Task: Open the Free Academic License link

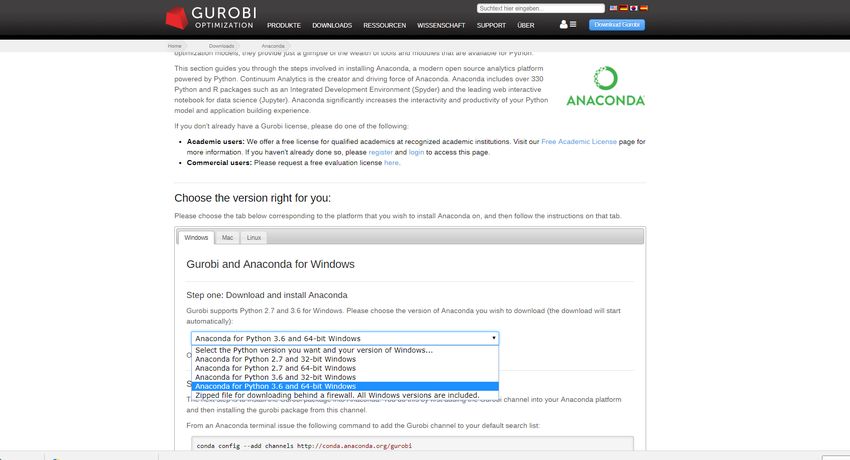Action: point(579,142)
